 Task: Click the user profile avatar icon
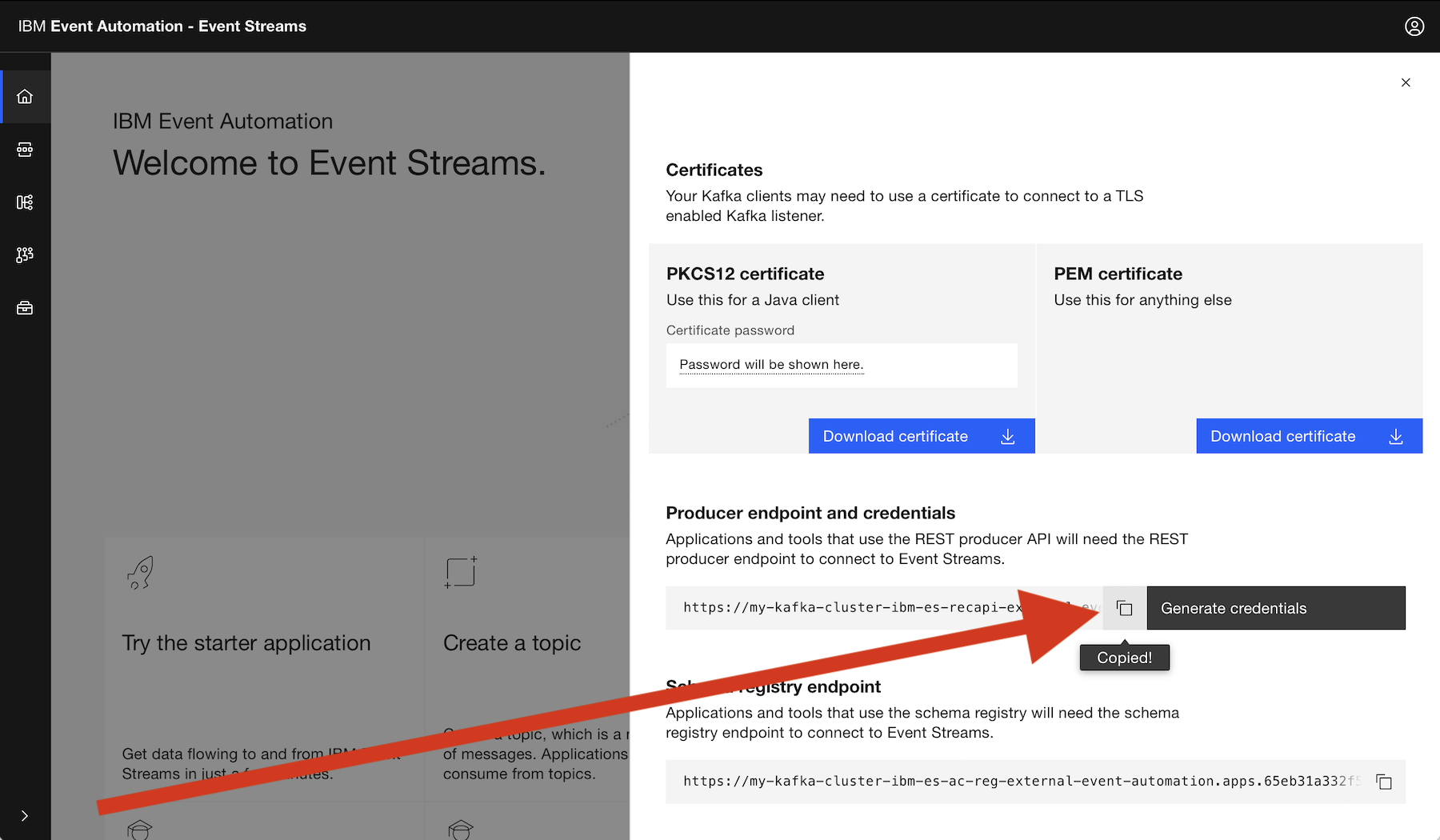tap(1414, 26)
